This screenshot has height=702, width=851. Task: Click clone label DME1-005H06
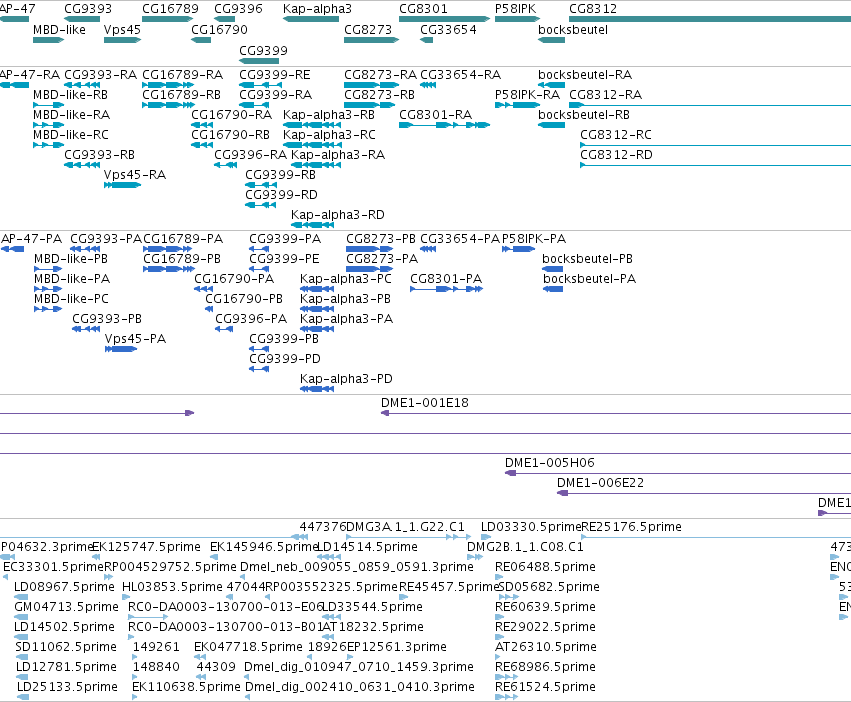pyautogui.click(x=550, y=463)
